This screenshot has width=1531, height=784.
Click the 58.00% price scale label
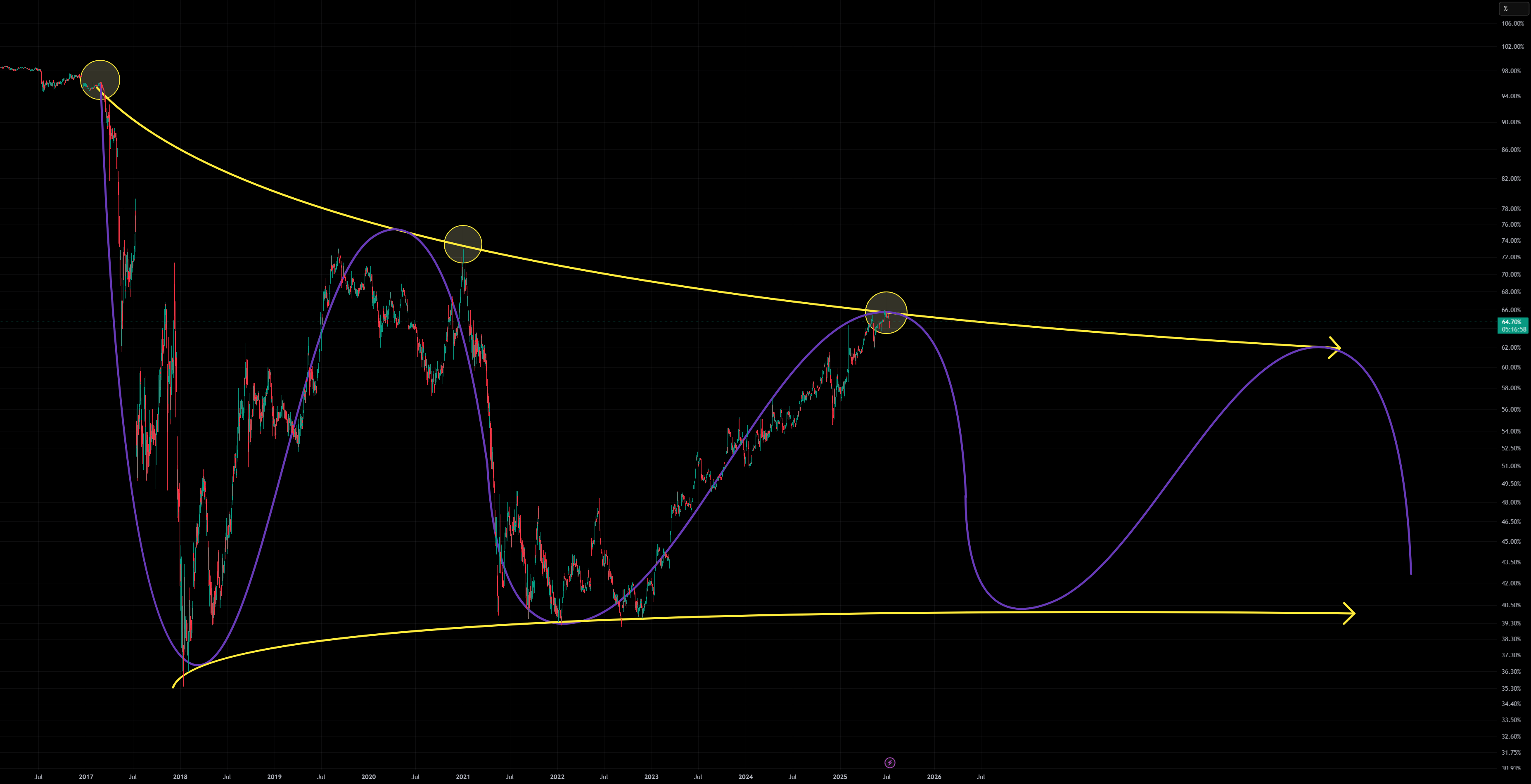1511,388
